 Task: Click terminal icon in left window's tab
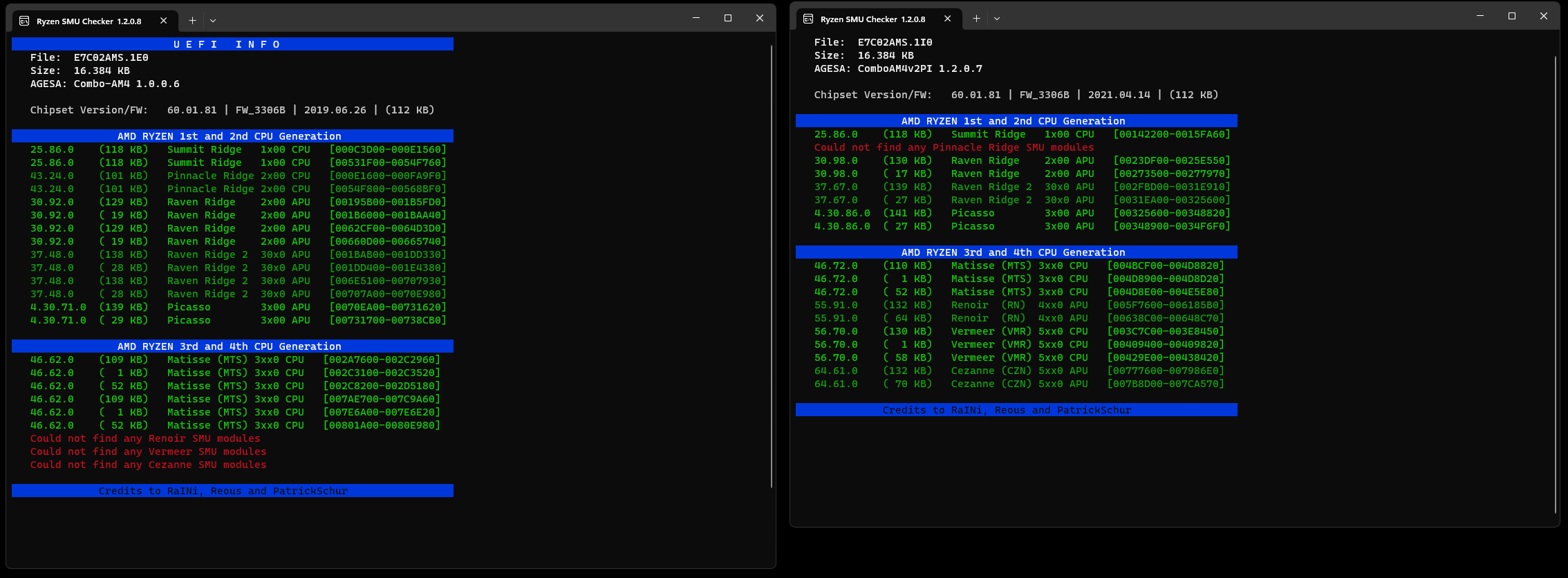(24, 21)
